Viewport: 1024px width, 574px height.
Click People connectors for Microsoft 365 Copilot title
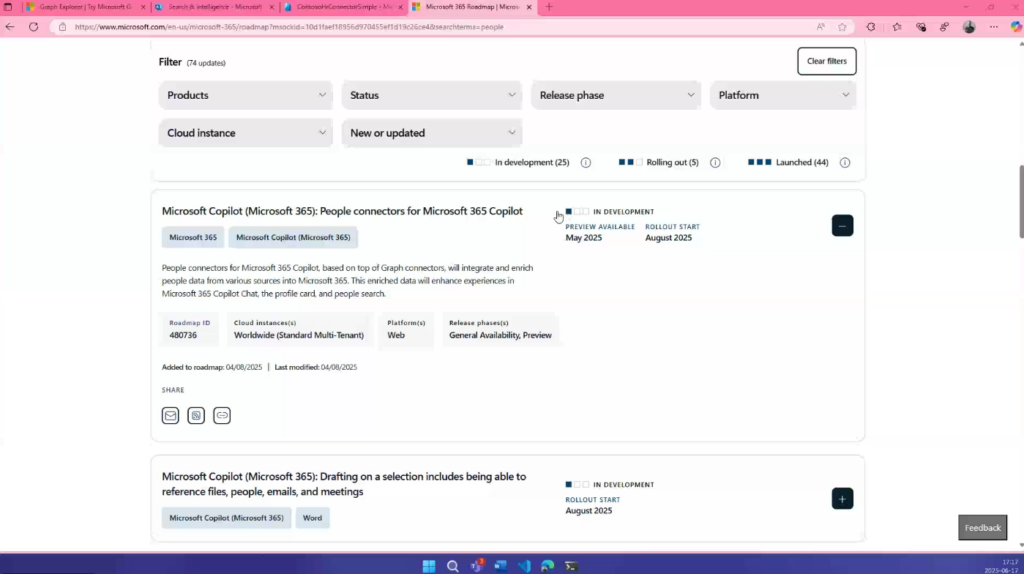(x=342, y=211)
